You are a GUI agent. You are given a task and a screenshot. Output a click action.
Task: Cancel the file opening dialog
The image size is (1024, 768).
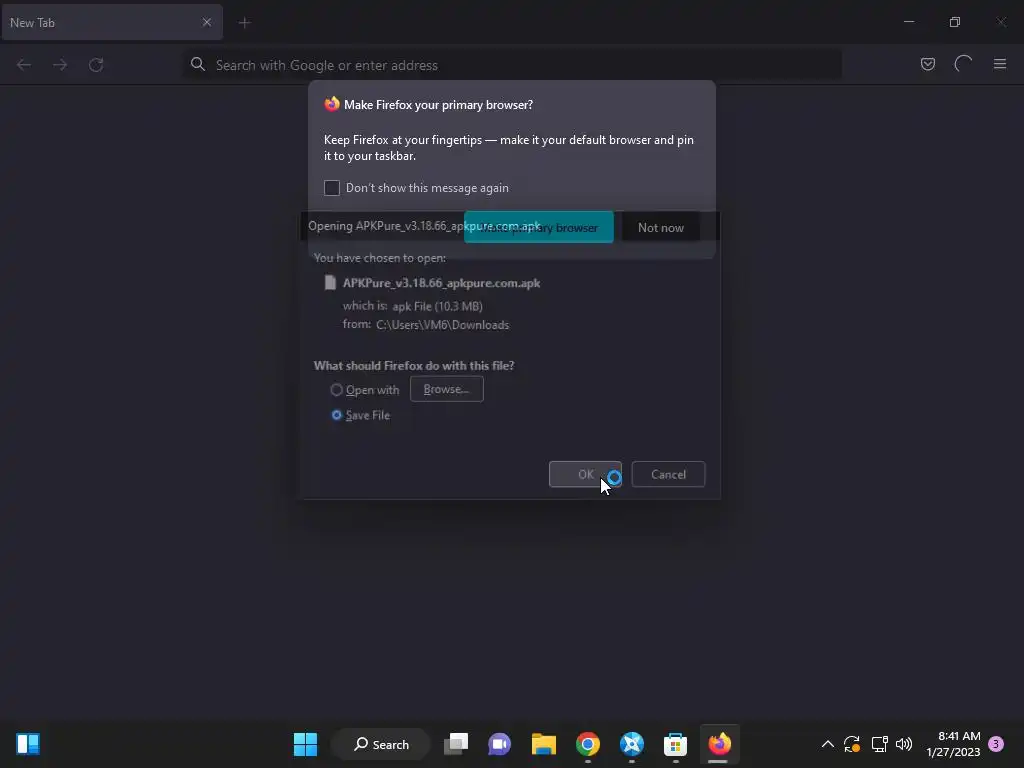pos(668,474)
